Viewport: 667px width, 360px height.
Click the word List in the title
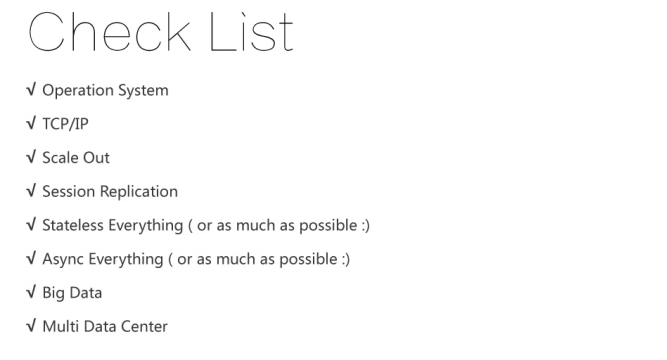pyautogui.click(x=251, y=32)
